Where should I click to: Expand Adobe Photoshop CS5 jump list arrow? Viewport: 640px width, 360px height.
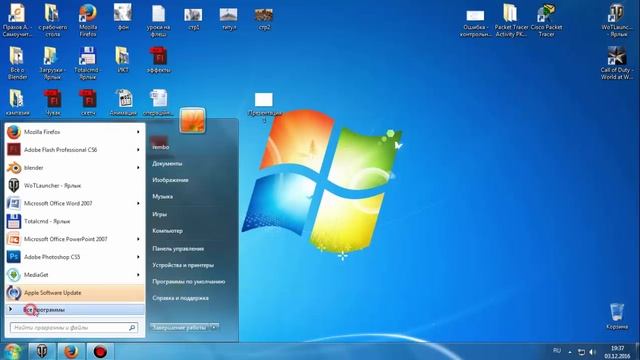tap(138, 257)
